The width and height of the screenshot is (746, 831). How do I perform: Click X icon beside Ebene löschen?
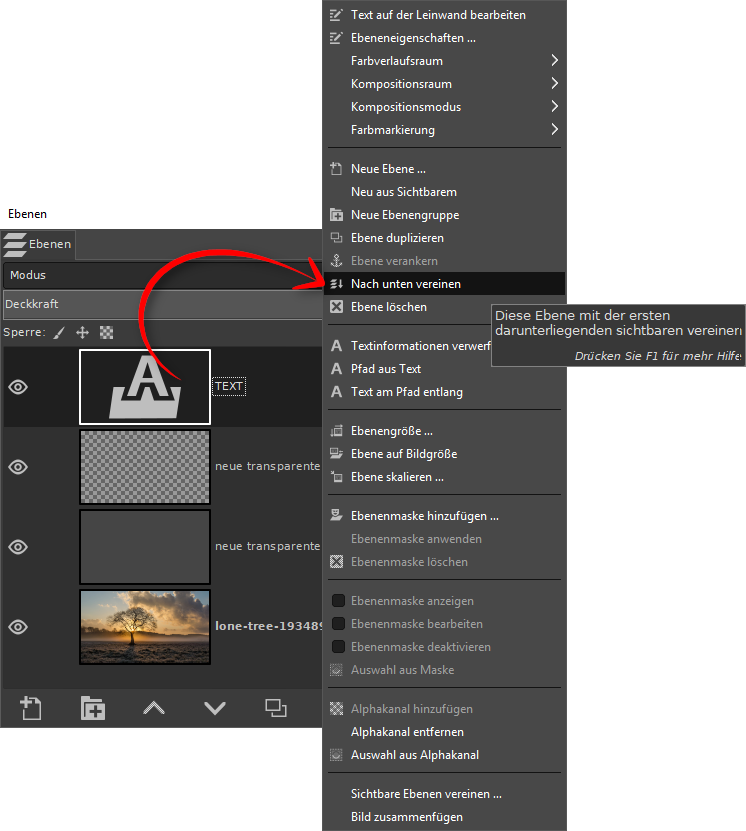[x=336, y=307]
